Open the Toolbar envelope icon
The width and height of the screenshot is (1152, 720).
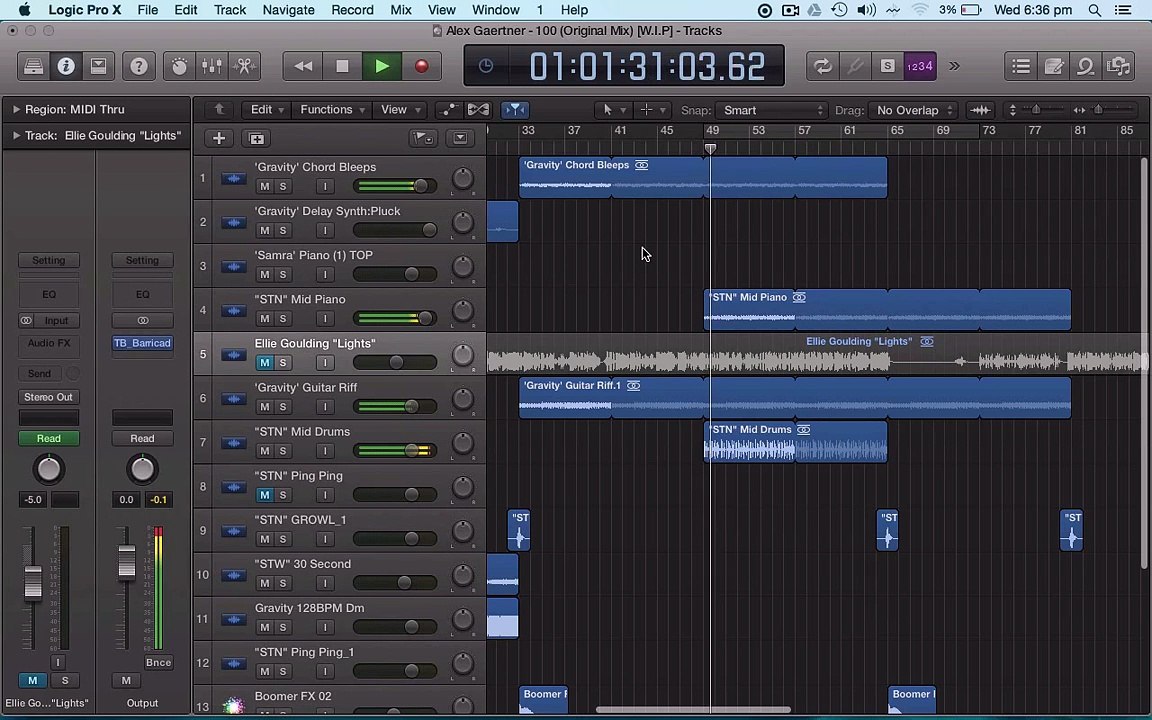98,66
